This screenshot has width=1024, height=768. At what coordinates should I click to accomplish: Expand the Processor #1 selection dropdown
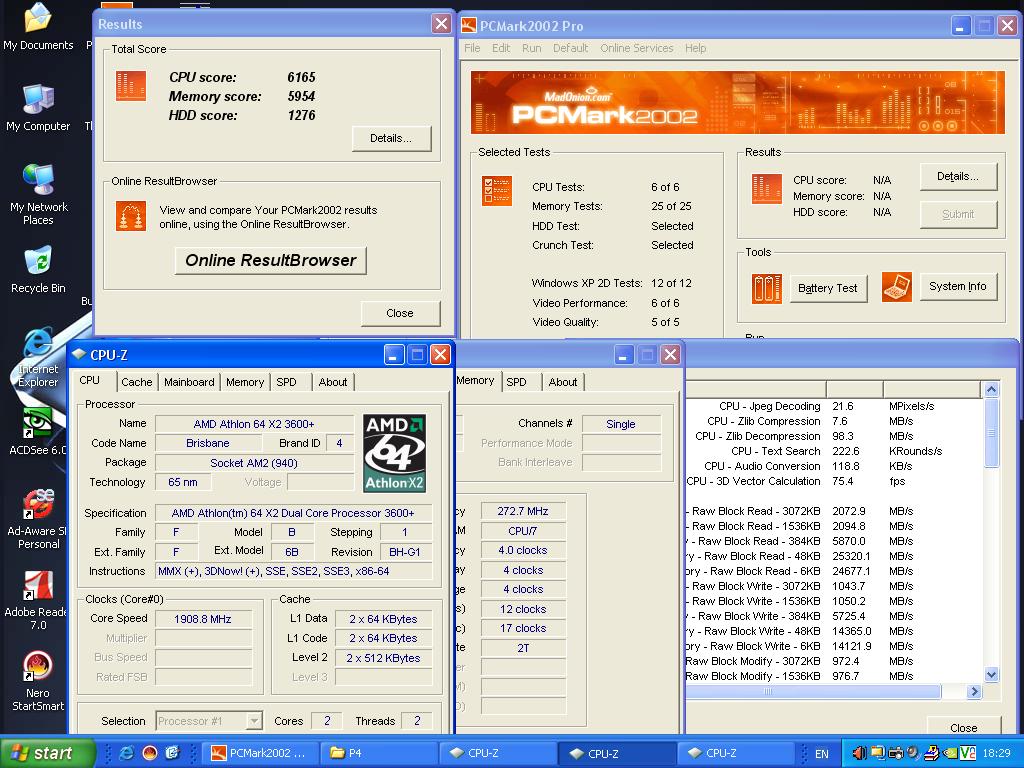[255, 721]
